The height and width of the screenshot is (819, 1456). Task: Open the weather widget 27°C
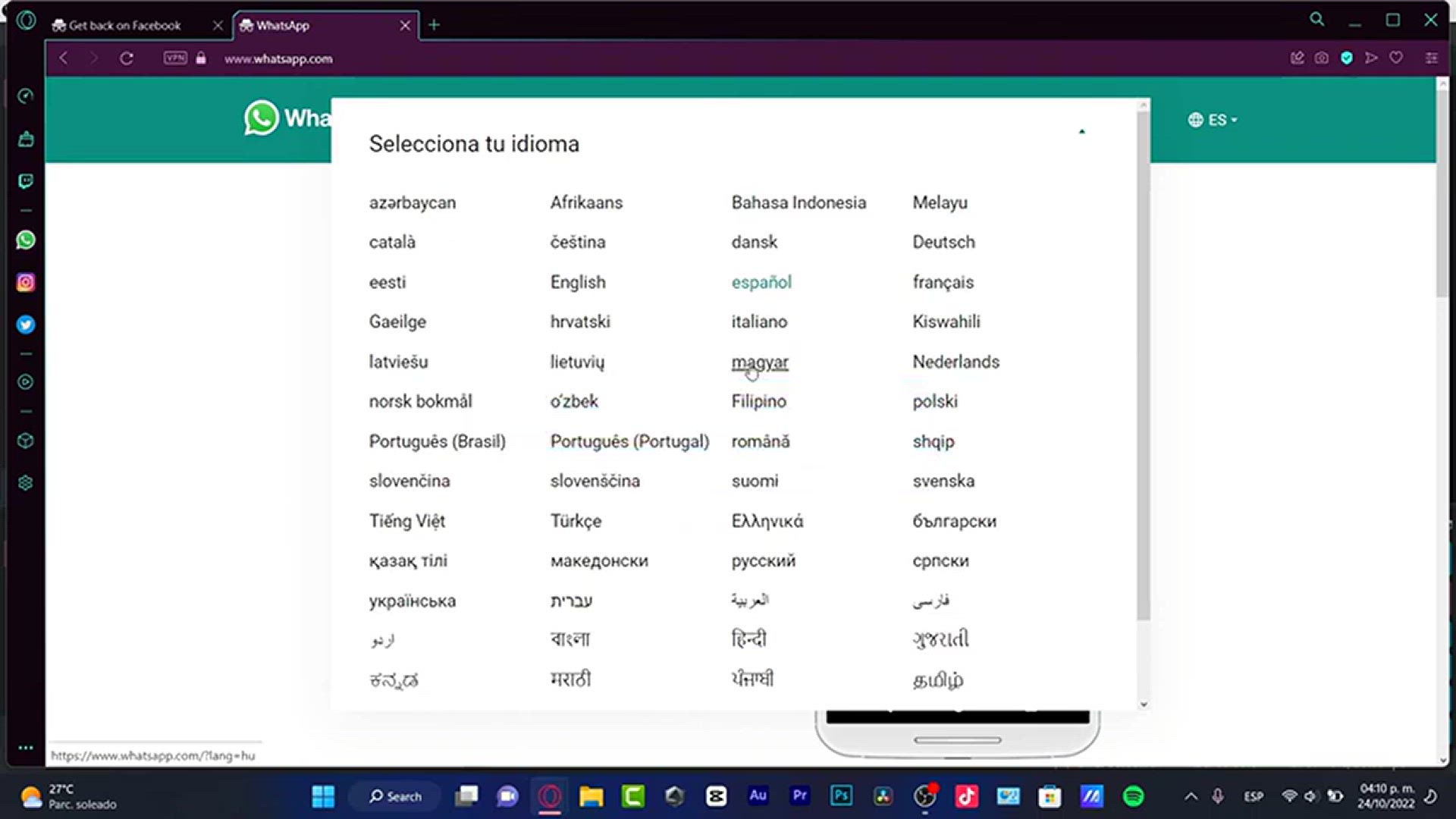tap(68, 796)
